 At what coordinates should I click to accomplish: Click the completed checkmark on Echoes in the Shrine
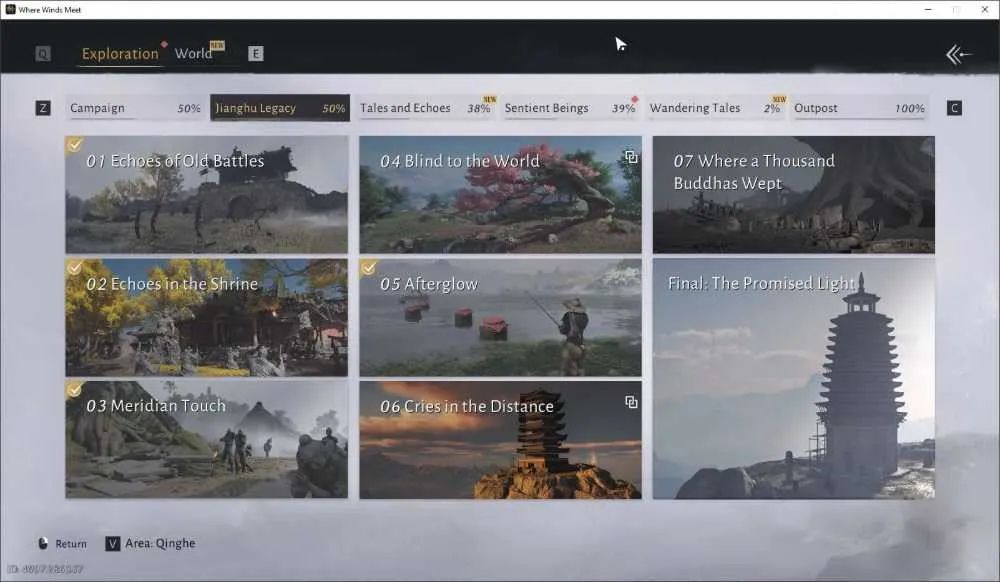pyautogui.click(x=74, y=267)
